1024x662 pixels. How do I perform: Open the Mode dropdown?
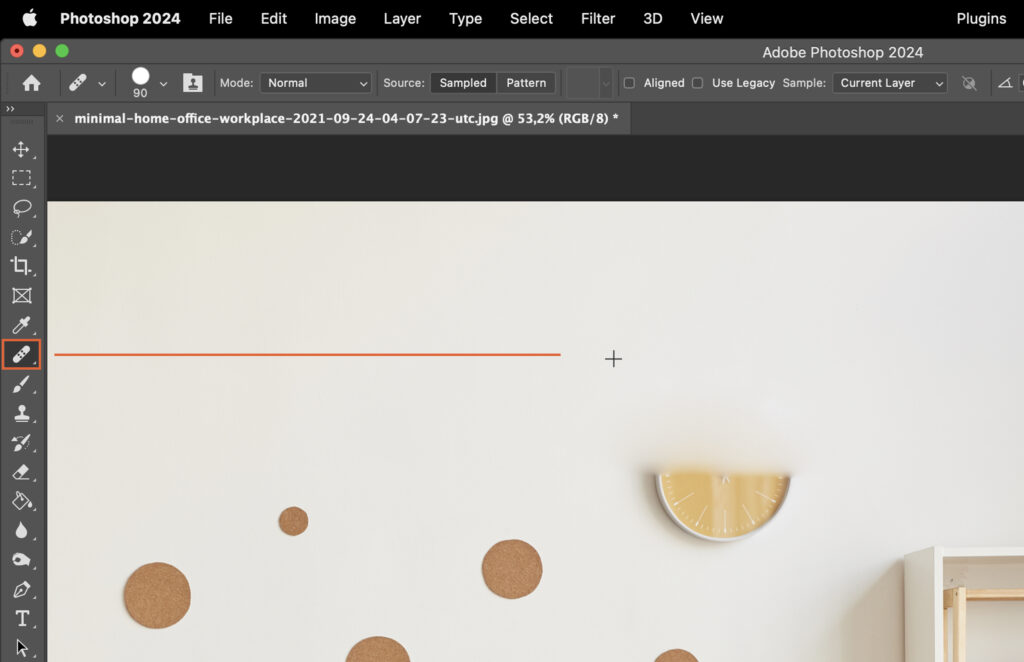pyautogui.click(x=315, y=83)
